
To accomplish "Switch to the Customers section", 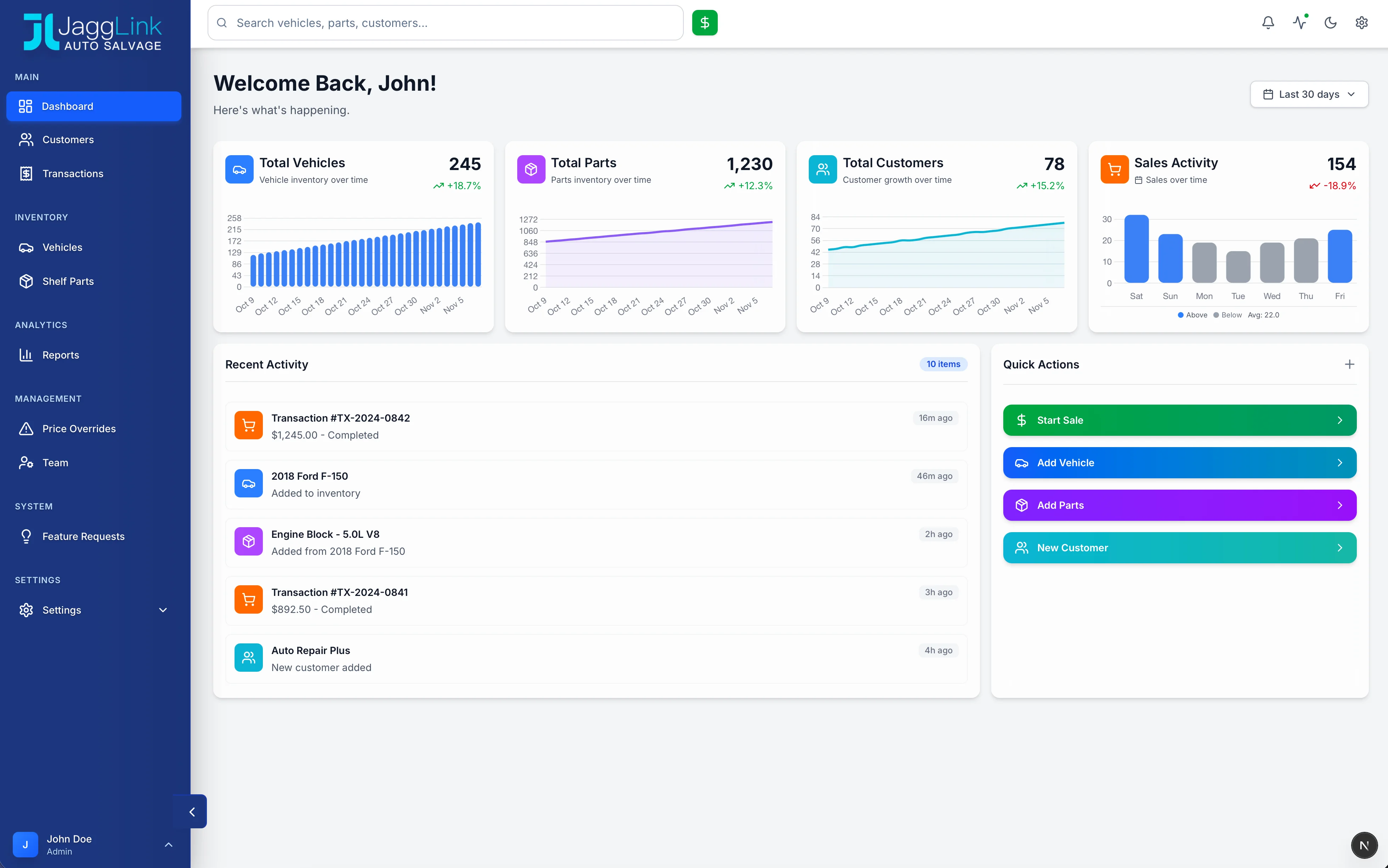I will [x=68, y=140].
